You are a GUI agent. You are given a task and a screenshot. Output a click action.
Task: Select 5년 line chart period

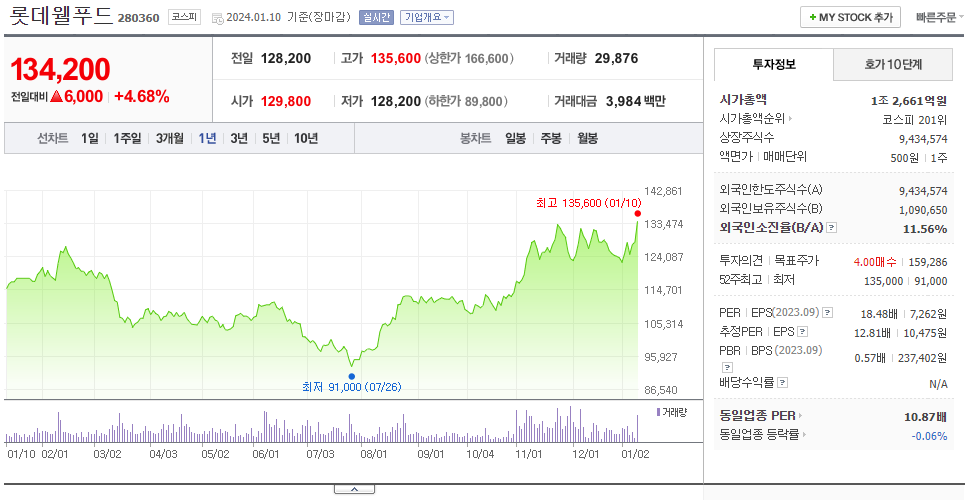(x=271, y=138)
